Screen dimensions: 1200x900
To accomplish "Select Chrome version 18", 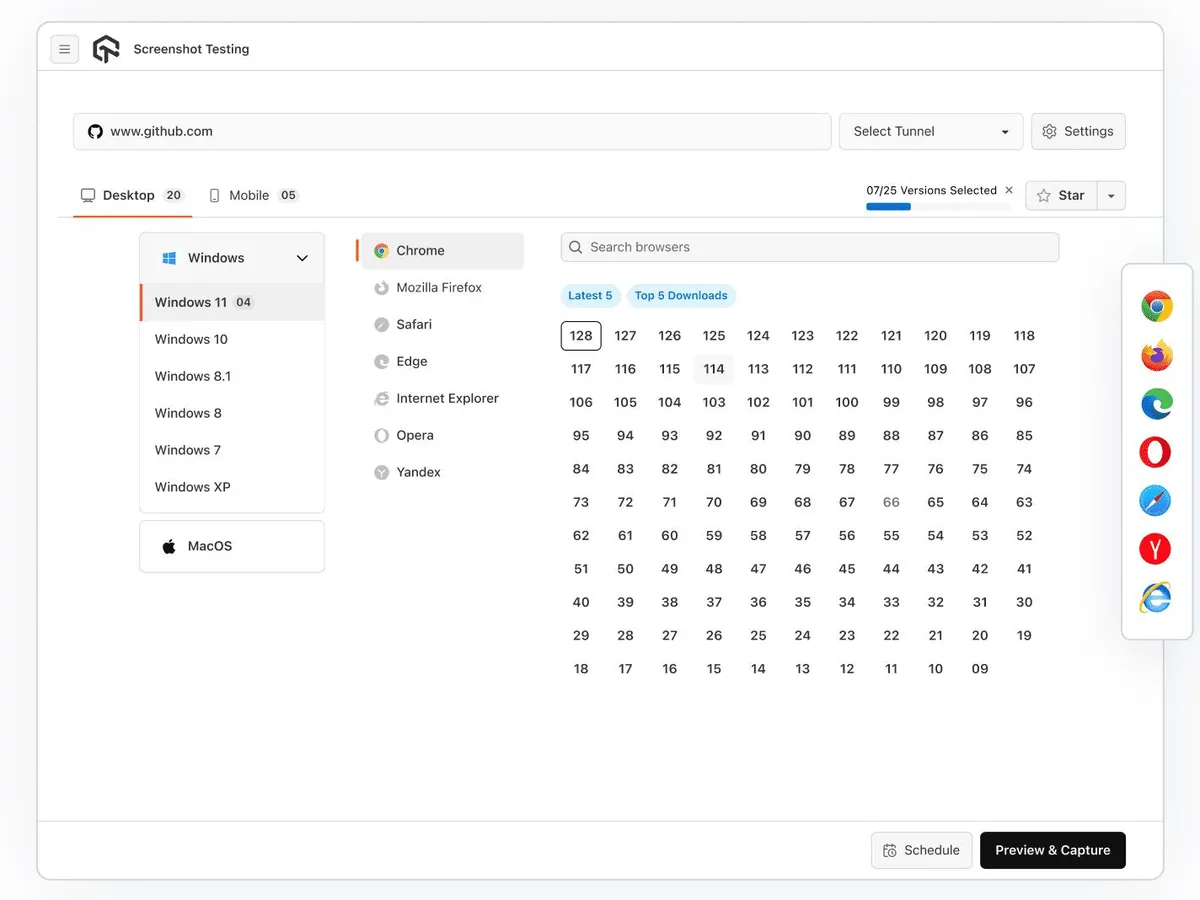I will [x=581, y=669].
